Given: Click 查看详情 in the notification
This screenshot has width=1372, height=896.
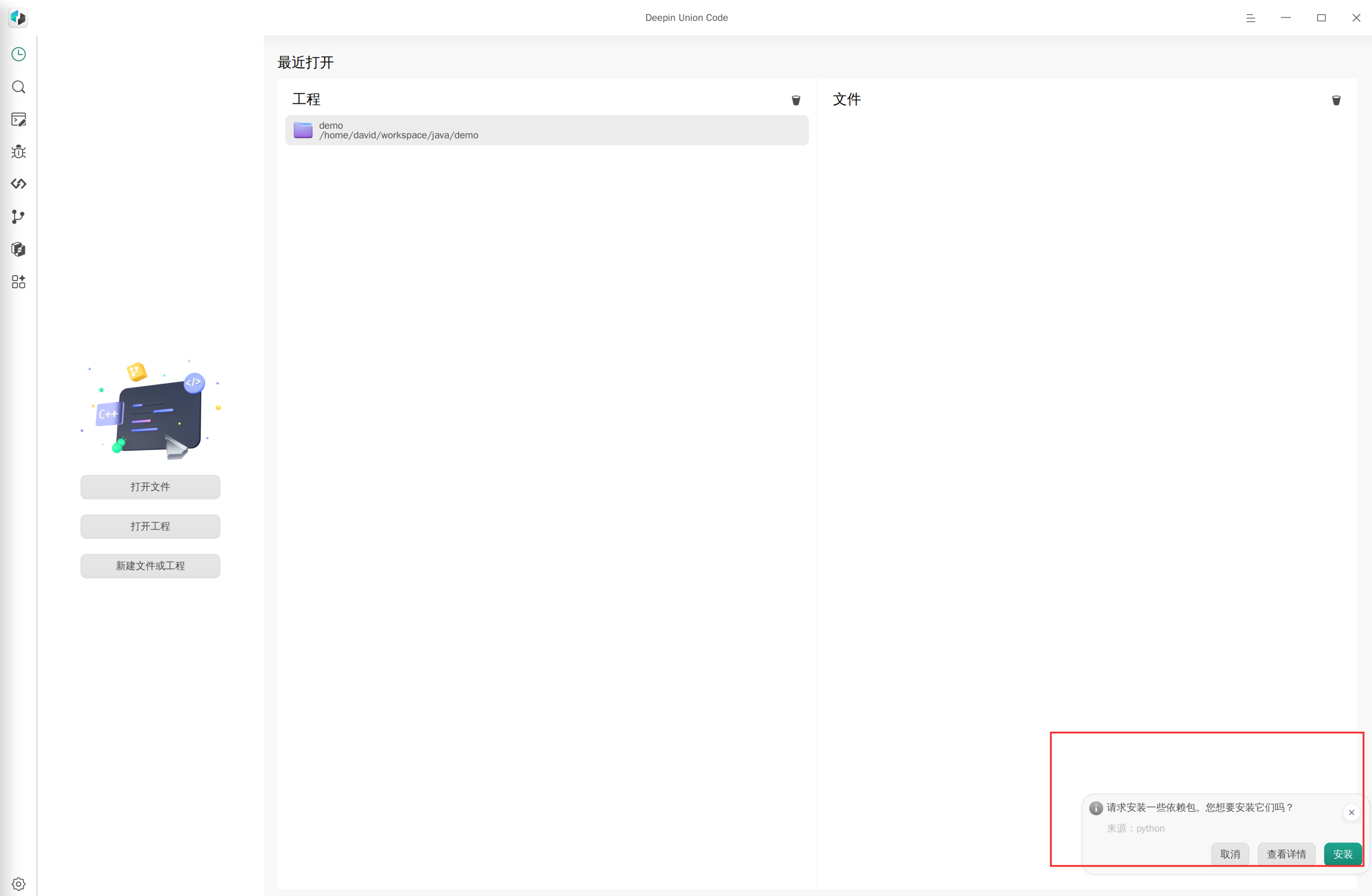Looking at the screenshot, I should tap(1287, 854).
